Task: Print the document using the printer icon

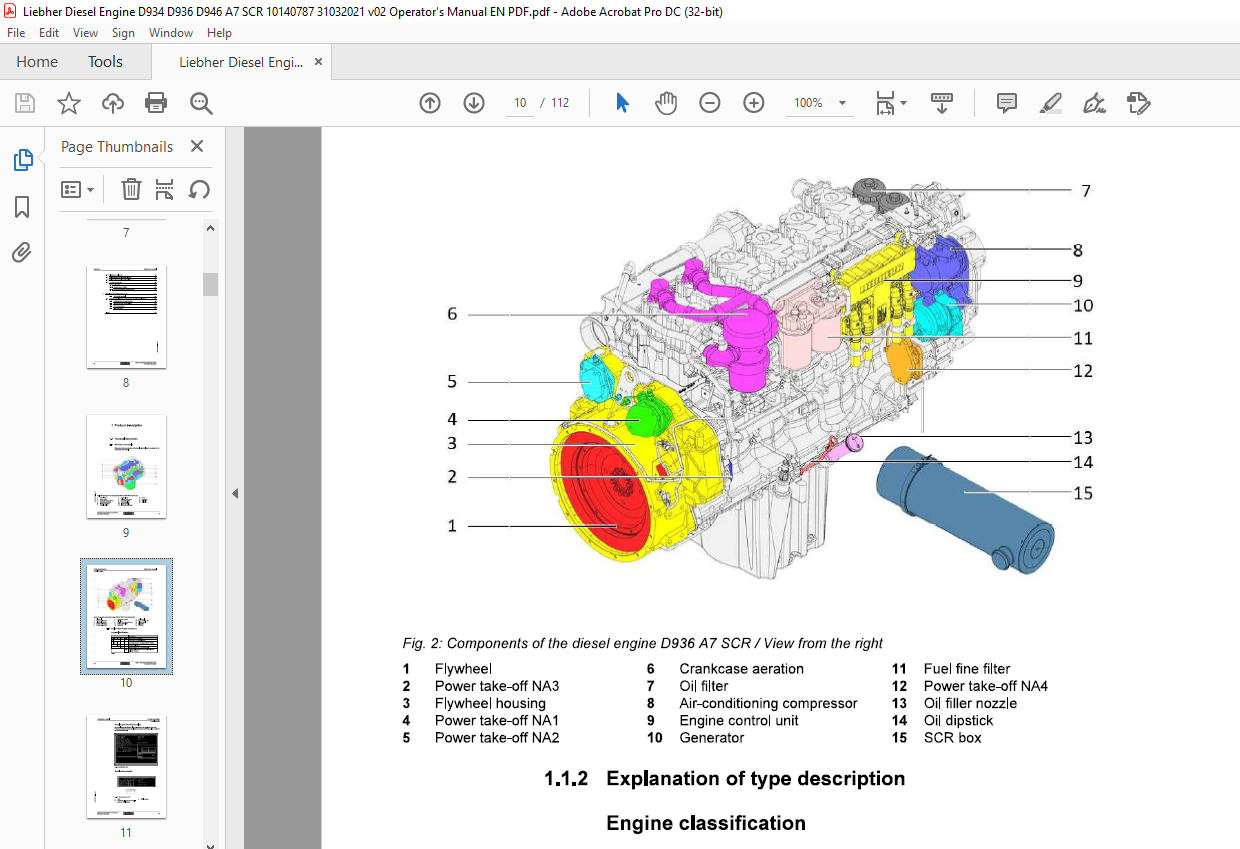Action: pos(156,103)
